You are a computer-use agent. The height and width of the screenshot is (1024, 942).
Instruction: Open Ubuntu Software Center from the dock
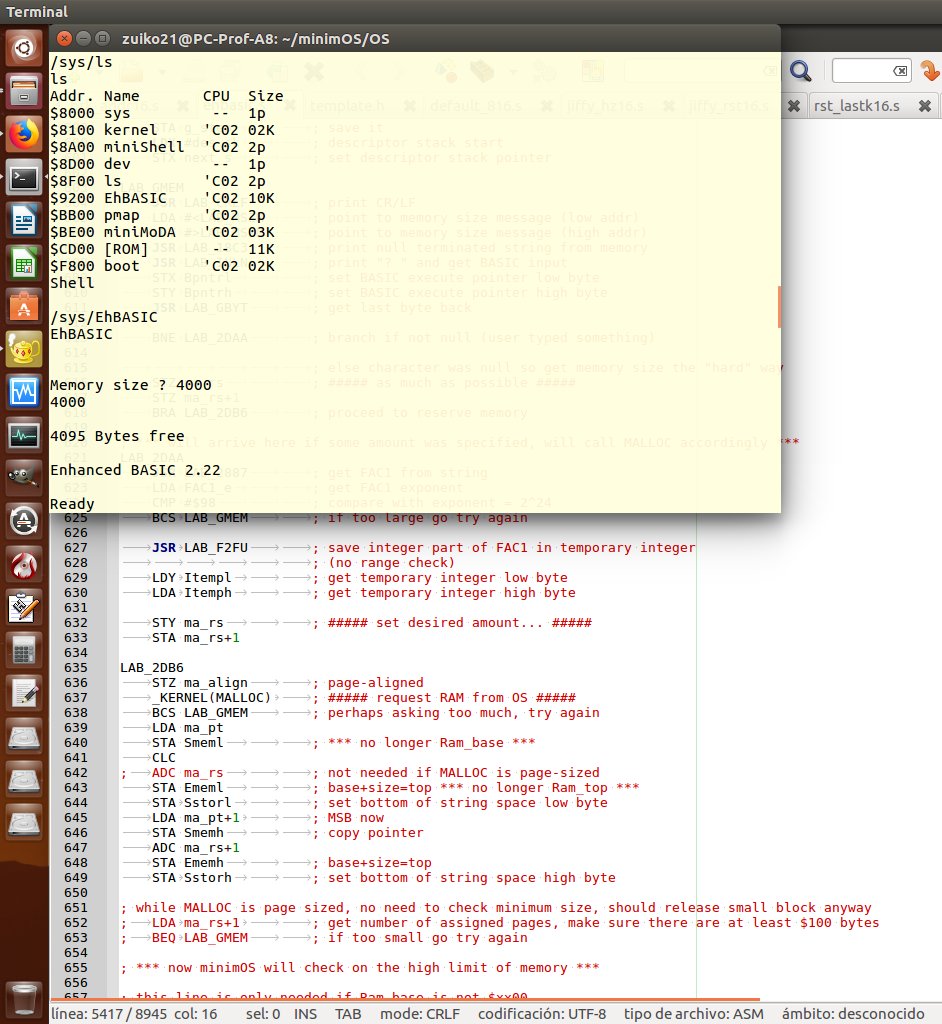(24, 306)
